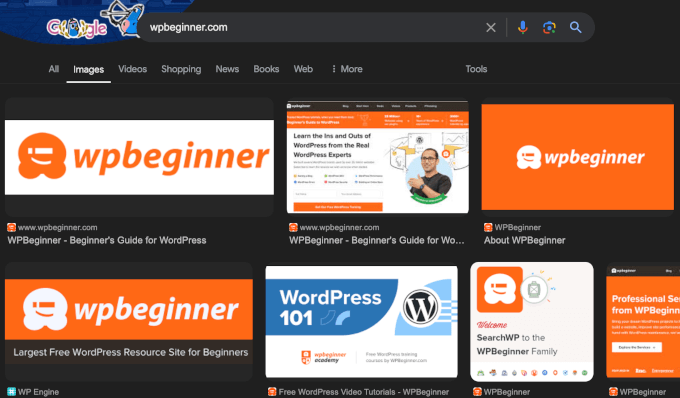
Task: Start voice search with the microphone icon
Action: coord(523,27)
